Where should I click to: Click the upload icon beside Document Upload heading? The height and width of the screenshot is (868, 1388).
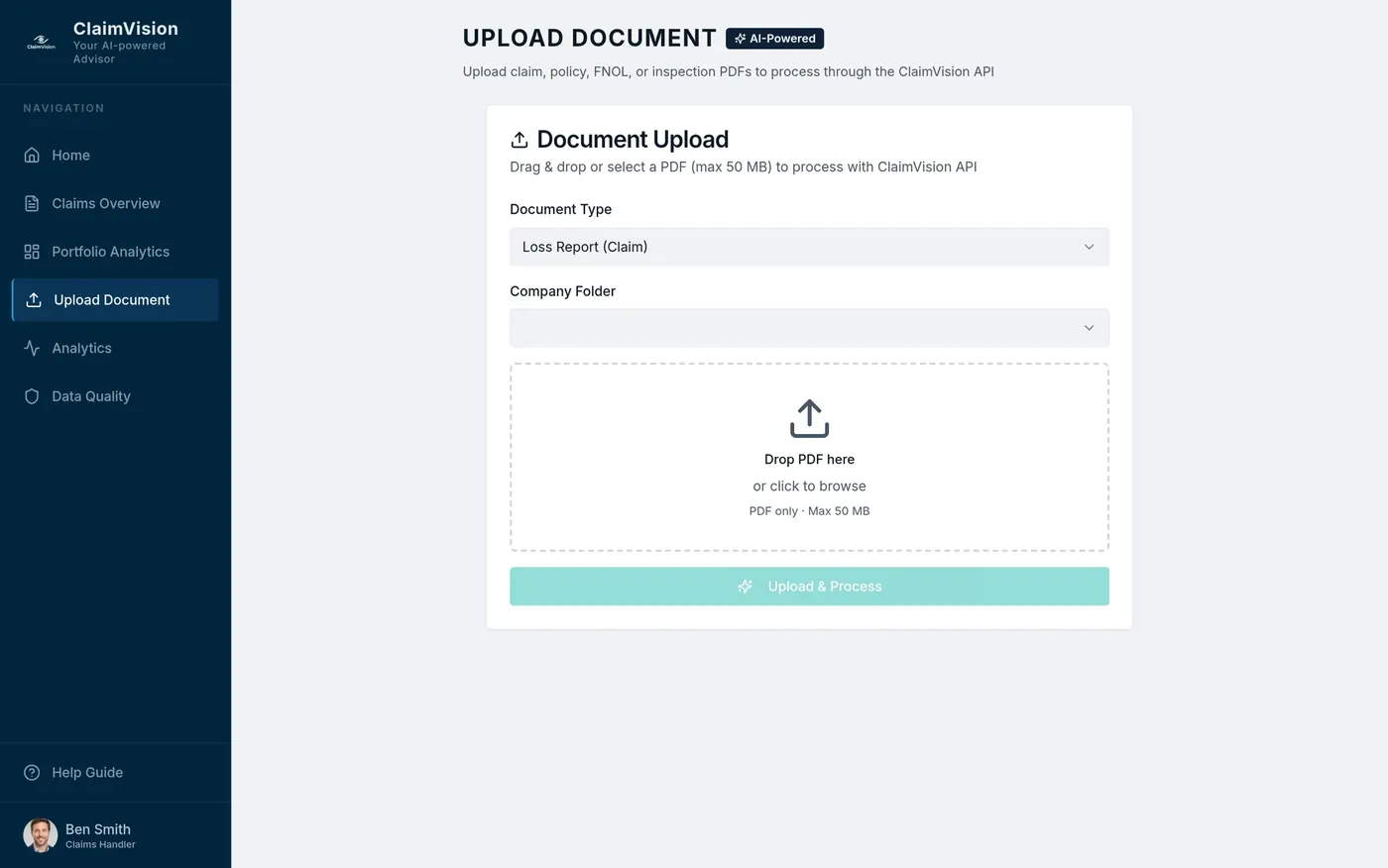coord(520,140)
